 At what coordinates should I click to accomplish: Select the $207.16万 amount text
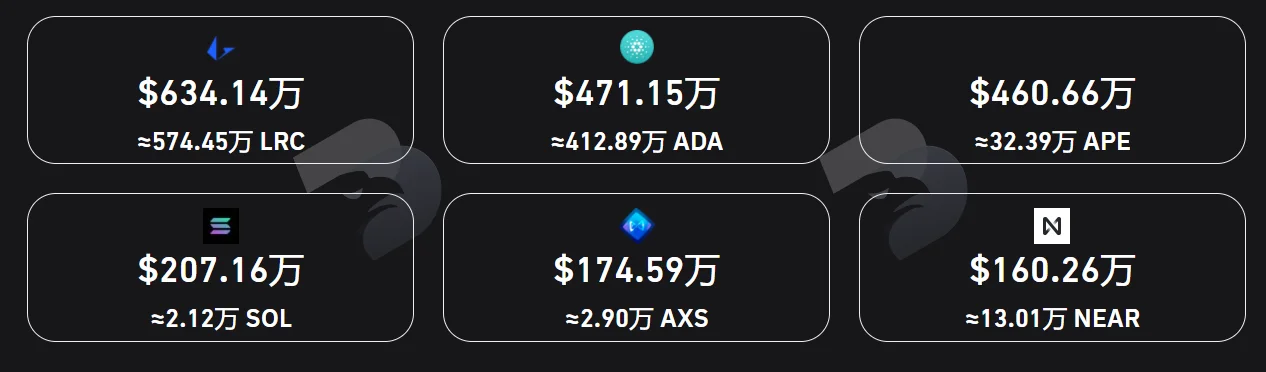click(220, 271)
